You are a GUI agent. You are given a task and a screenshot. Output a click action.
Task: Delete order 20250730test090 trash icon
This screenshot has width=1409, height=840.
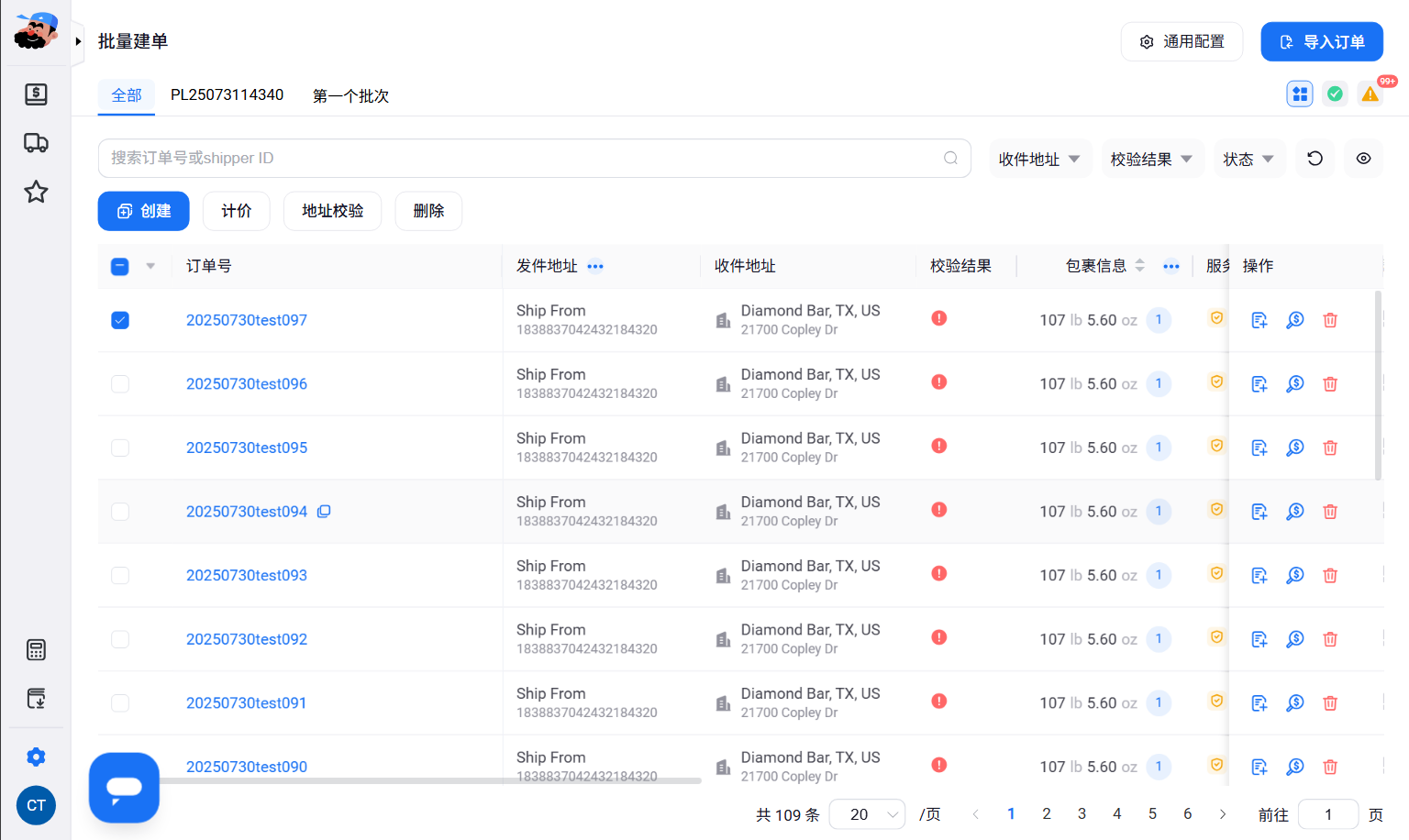click(x=1330, y=767)
